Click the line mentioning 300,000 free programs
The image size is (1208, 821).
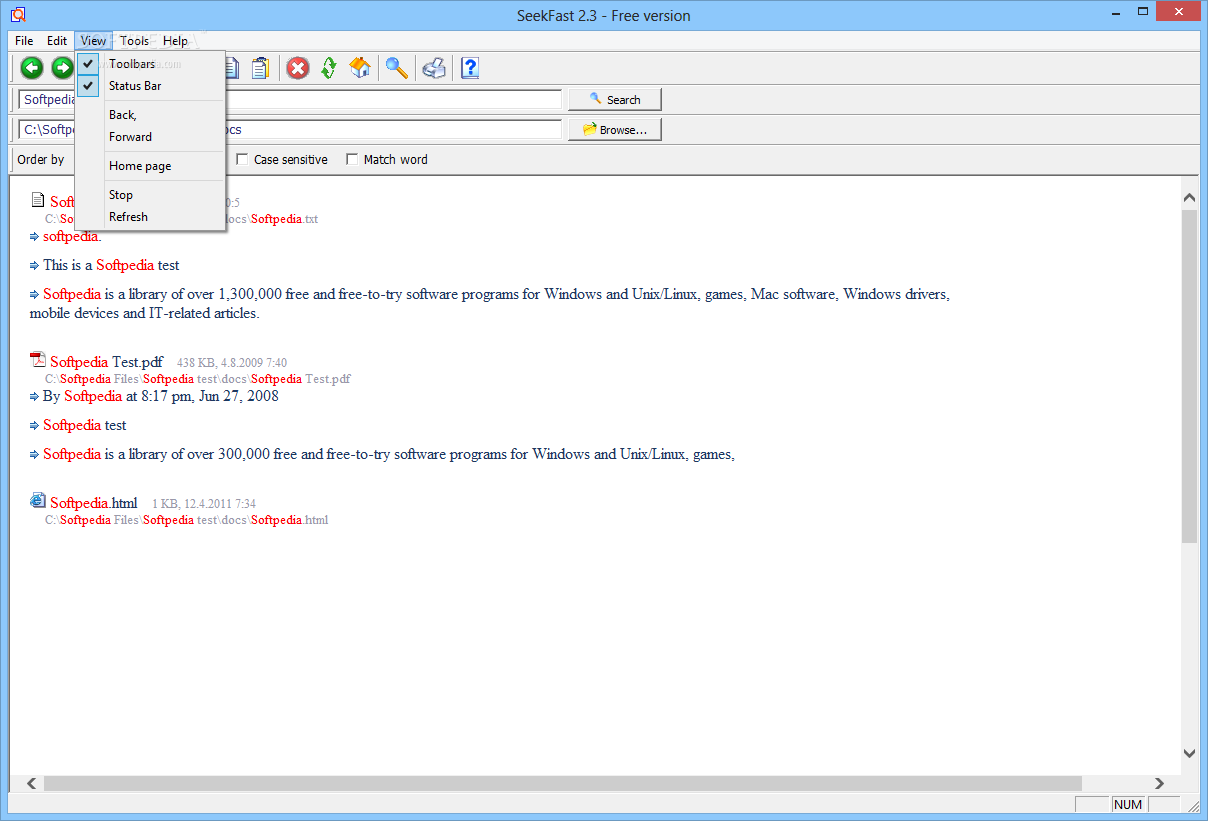tap(389, 454)
